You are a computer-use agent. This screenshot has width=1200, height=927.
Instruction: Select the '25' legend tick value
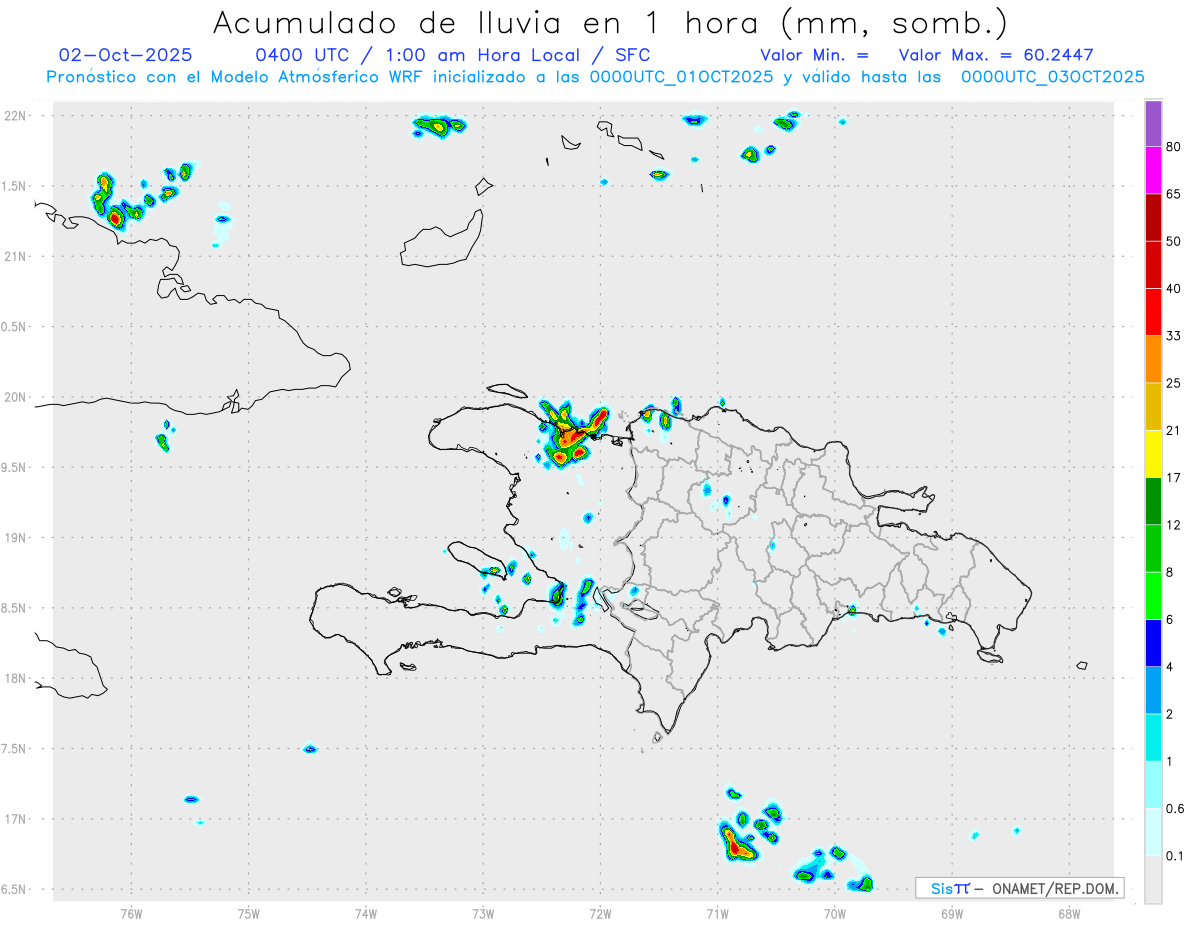coord(1173,383)
